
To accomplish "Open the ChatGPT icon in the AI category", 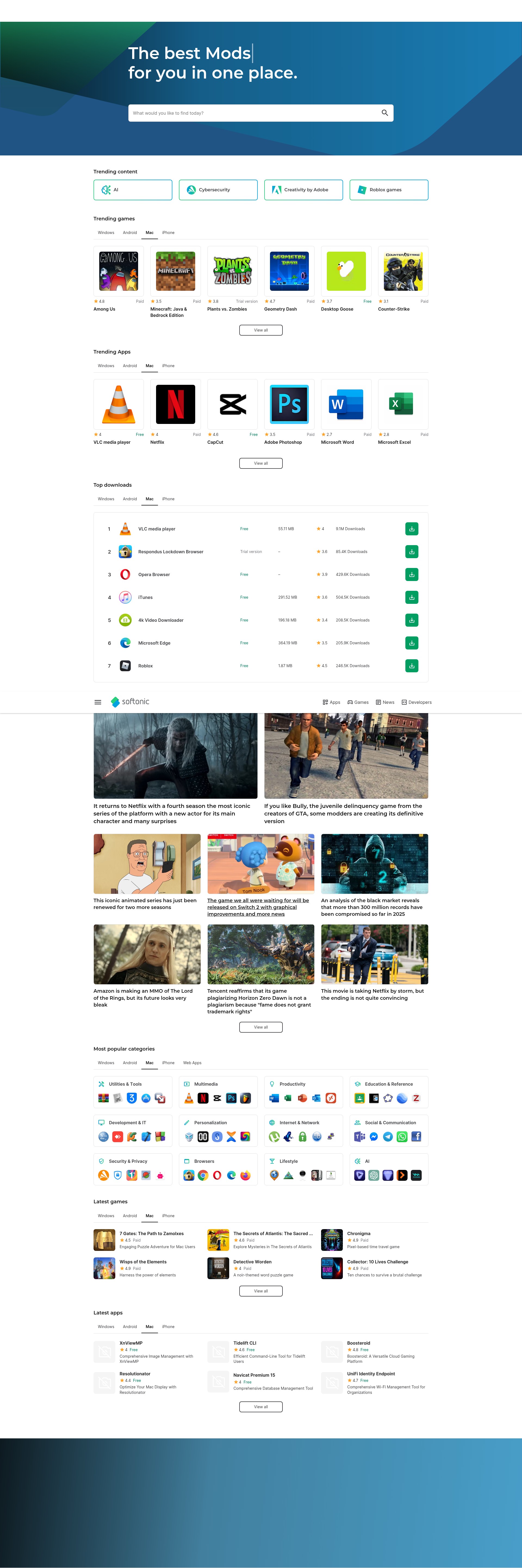I will point(374,1175).
